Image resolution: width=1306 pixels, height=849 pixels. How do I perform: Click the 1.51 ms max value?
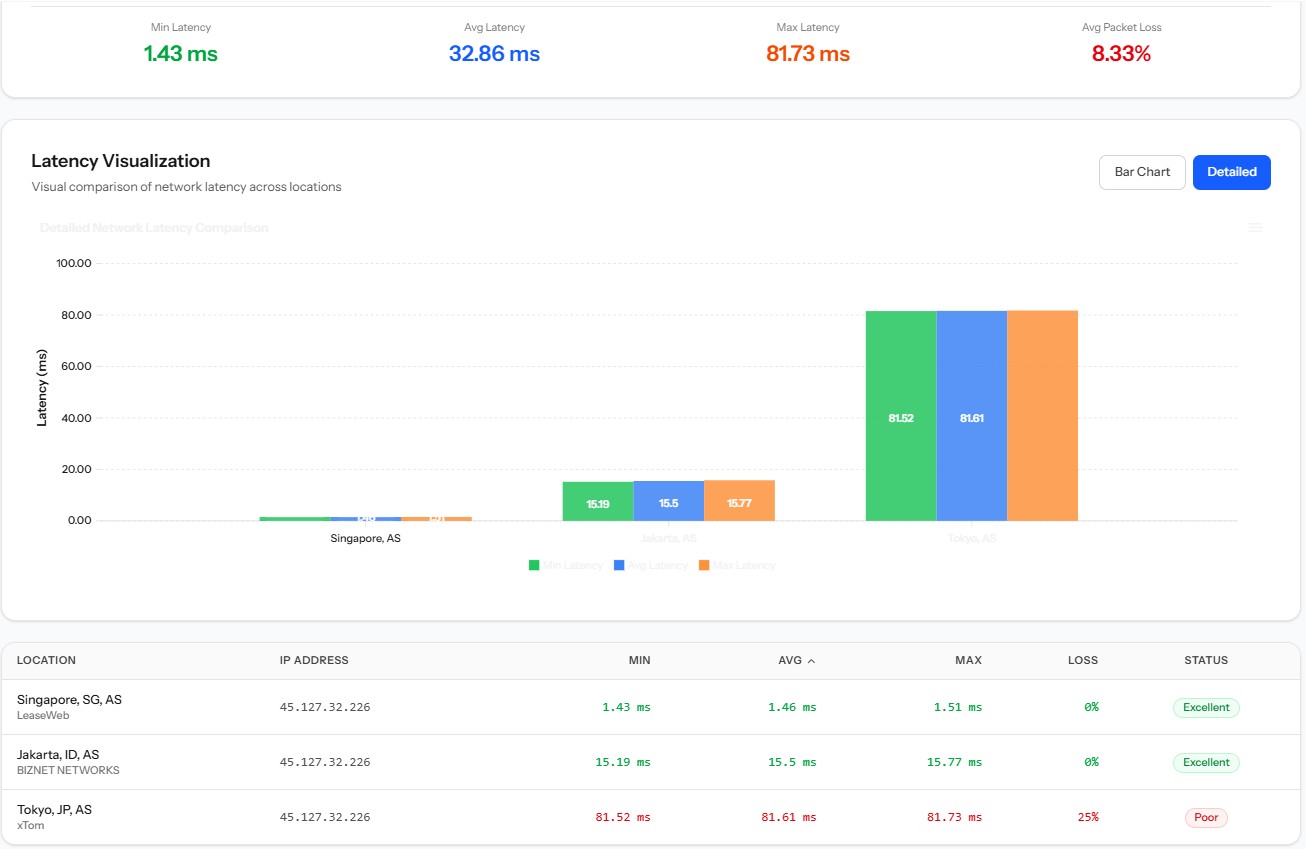958,707
